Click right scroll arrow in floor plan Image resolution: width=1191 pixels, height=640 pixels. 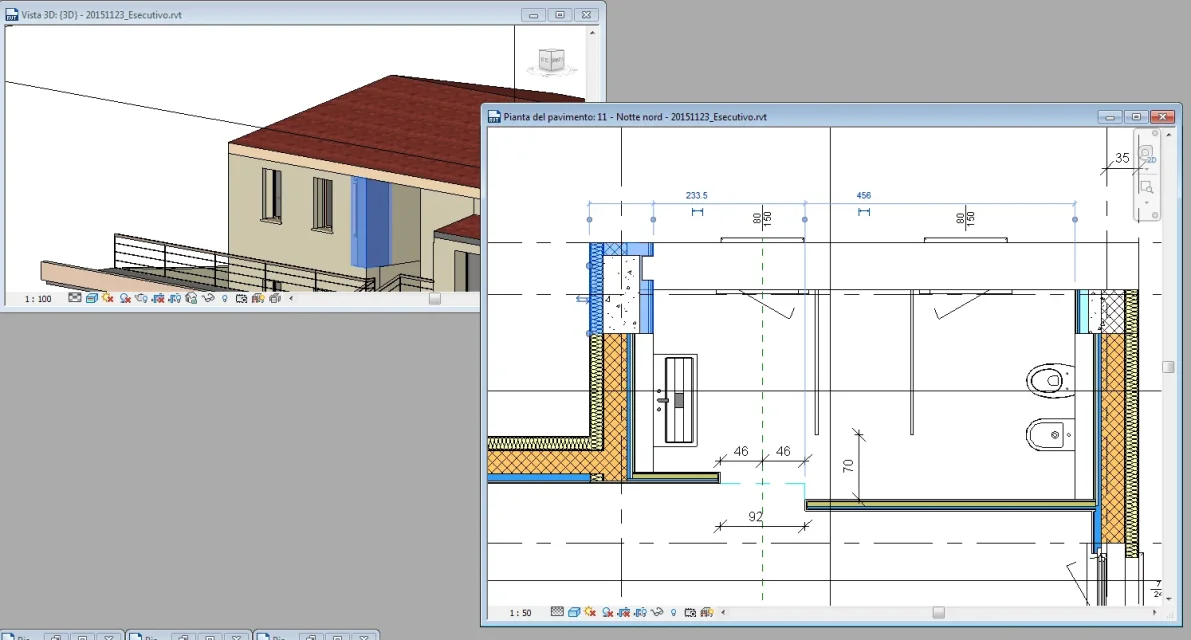tap(1155, 613)
